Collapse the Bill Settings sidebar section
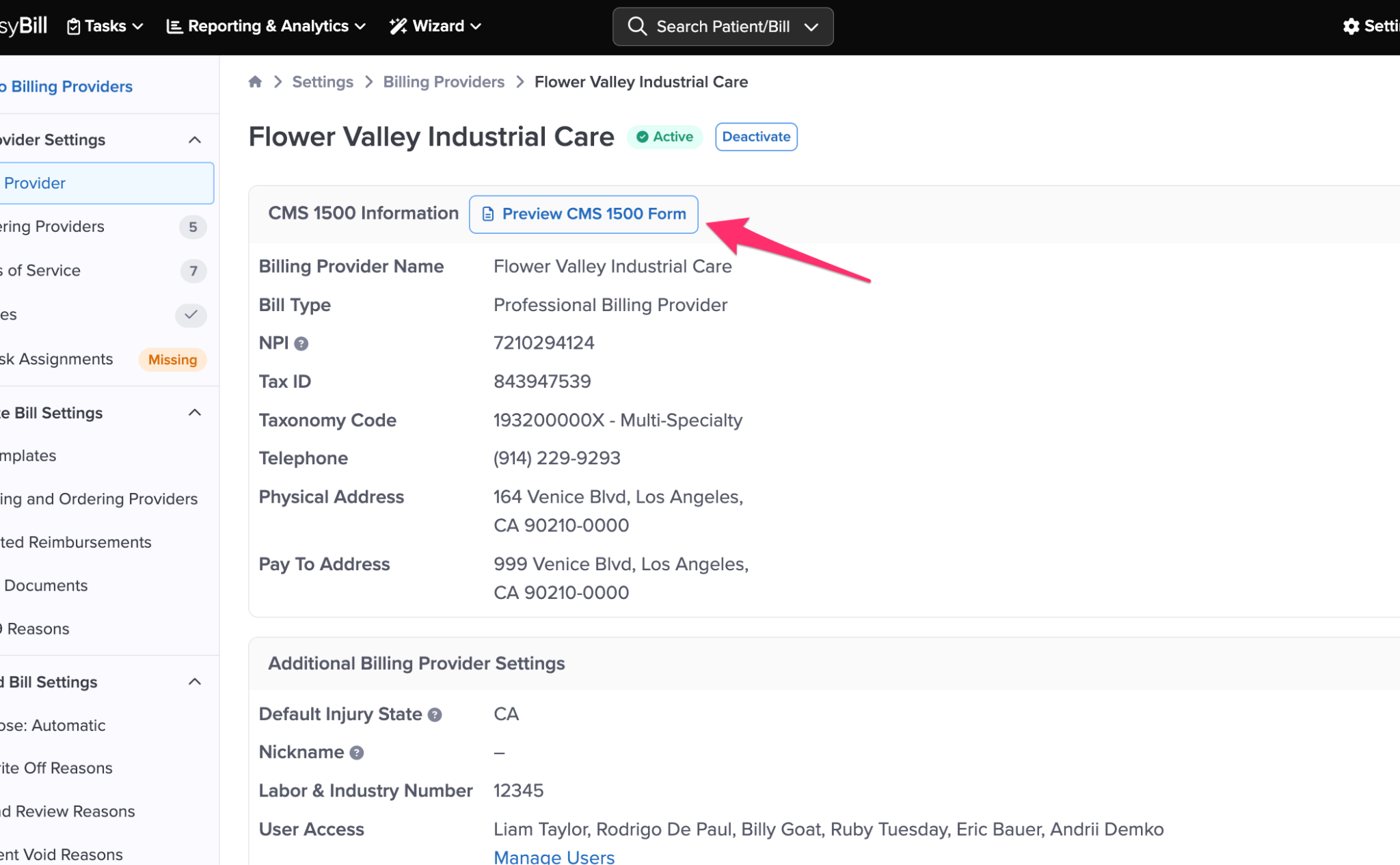The width and height of the screenshot is (1400, 865). (195, 413)
